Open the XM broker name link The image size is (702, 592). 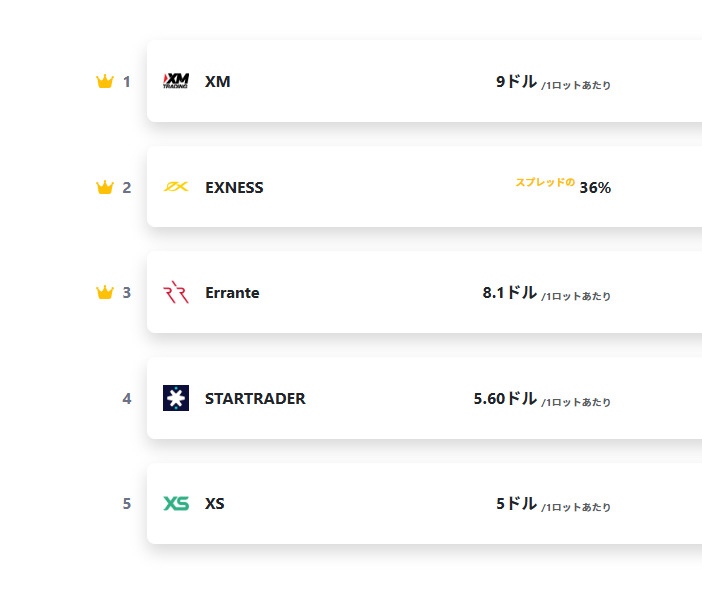click(218, 82)
